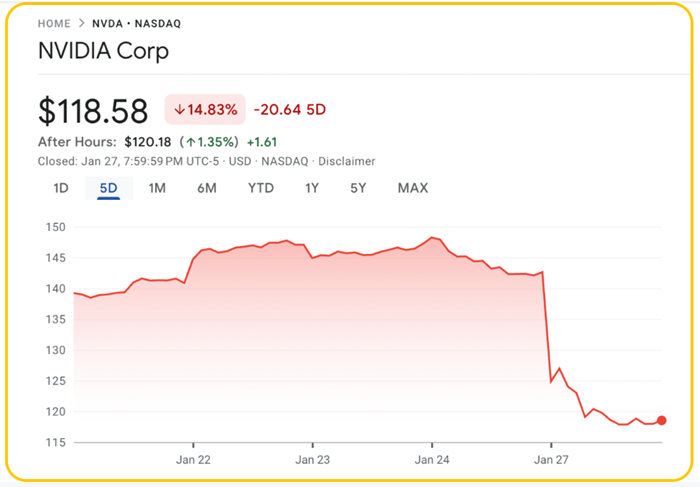Click the red down-arrow percentage badge
This screenshot has width=700, height=487.
click(x=205, y=109)
